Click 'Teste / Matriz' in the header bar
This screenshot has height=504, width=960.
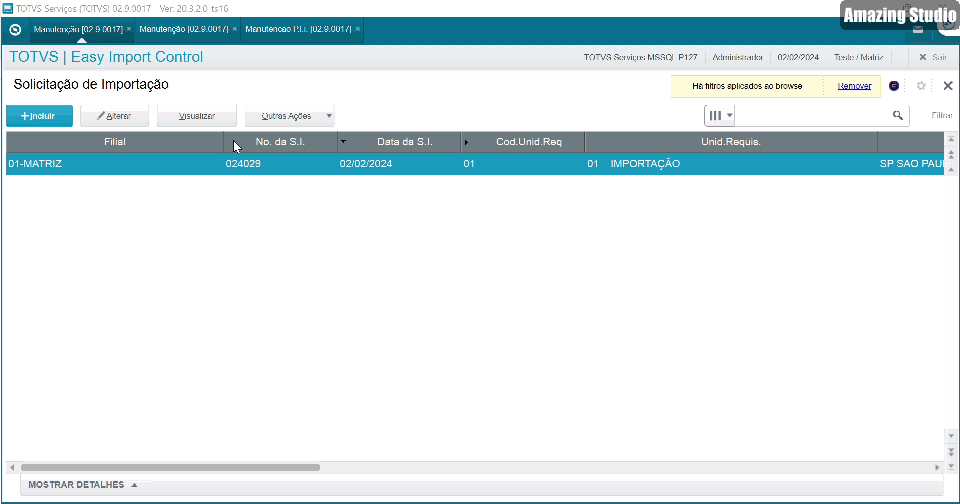point(858,57)
